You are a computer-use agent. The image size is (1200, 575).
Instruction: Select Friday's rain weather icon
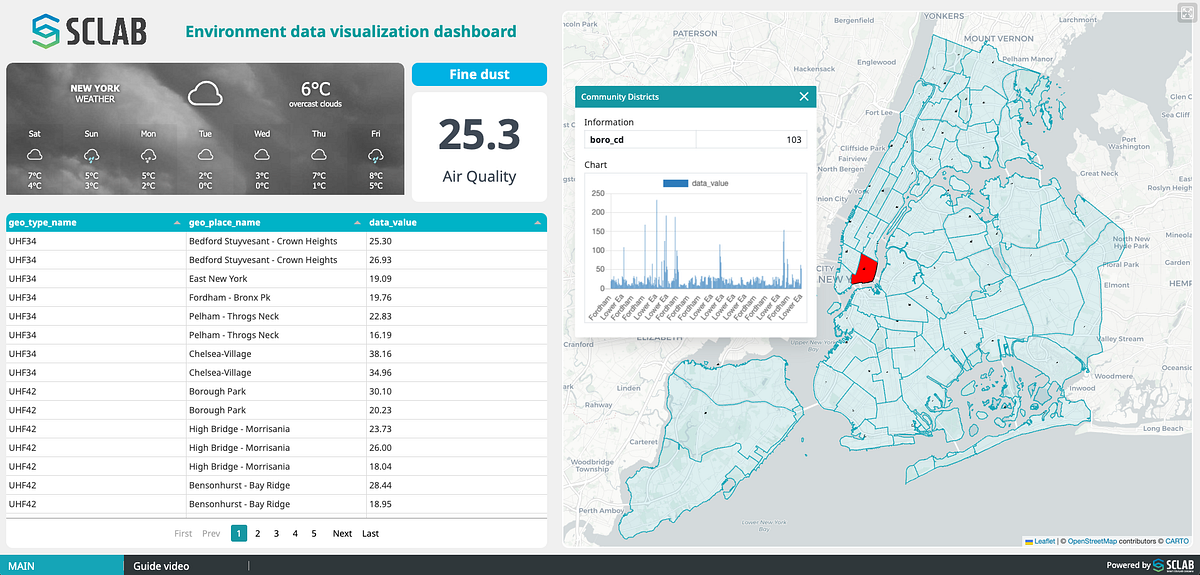pos(376,155)
